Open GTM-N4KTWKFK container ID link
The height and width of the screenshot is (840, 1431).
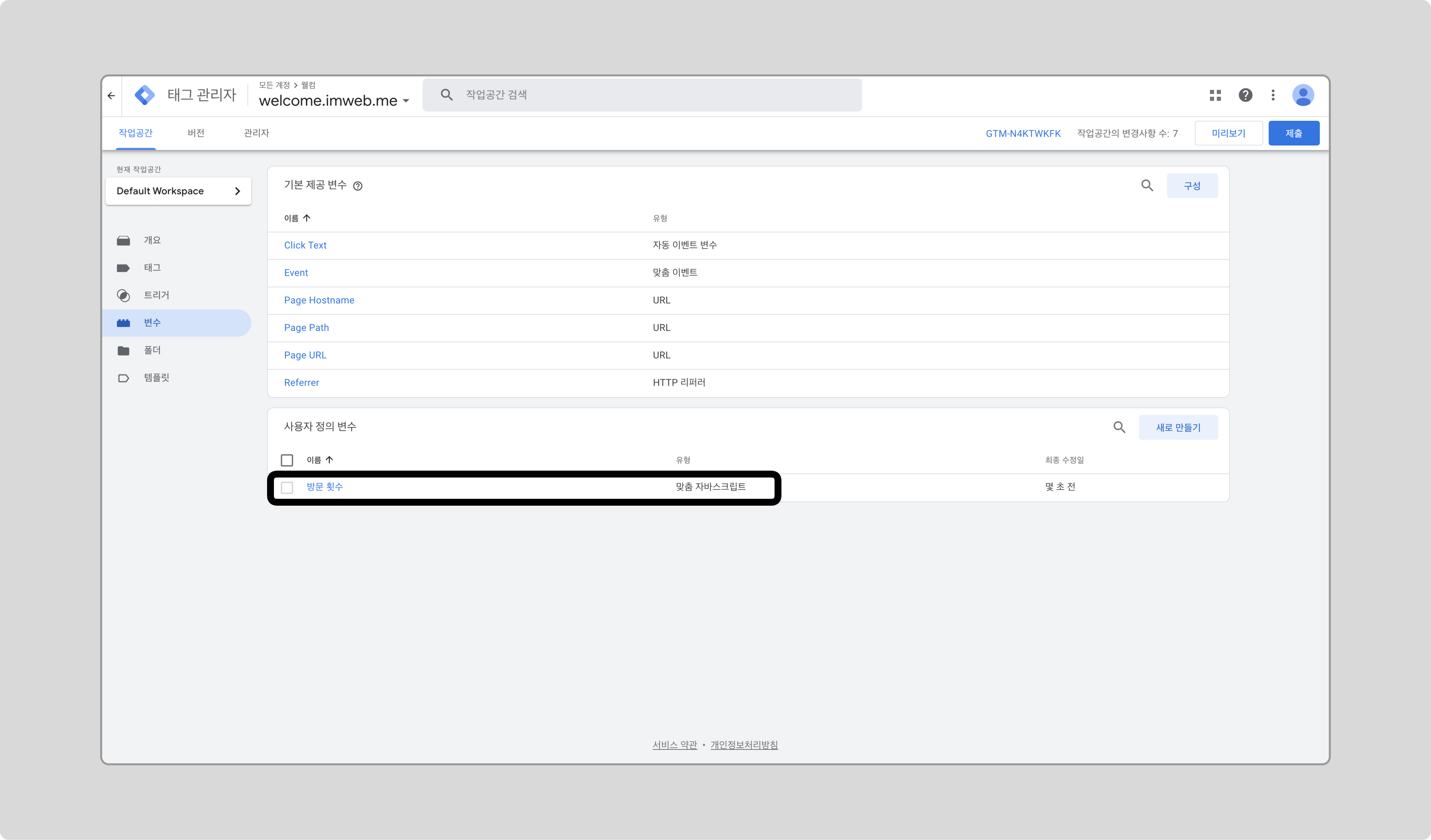tap(1023, 133)
